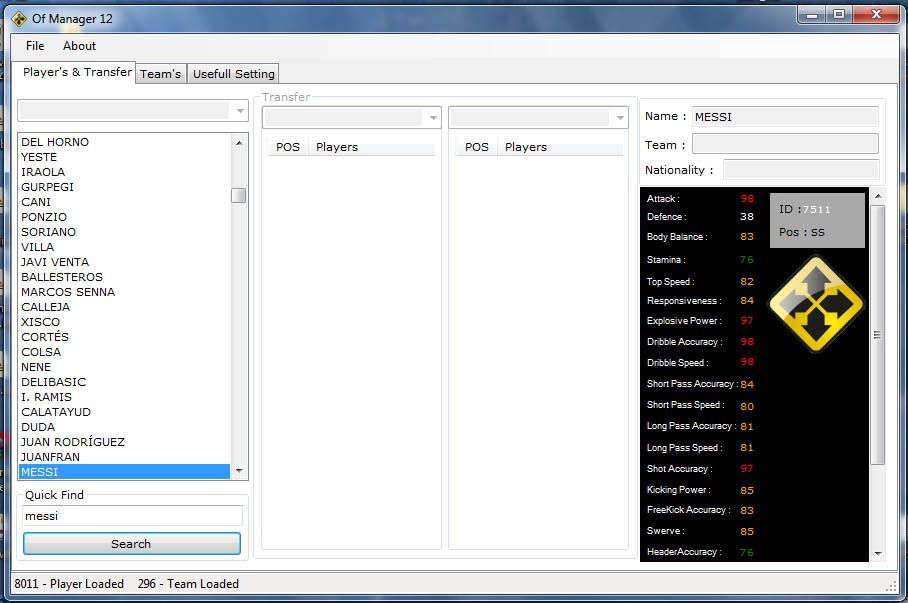Screen dimensions: 908x603
Task: Click the Name field containing MESSI
Action: [x=784, y=117]
